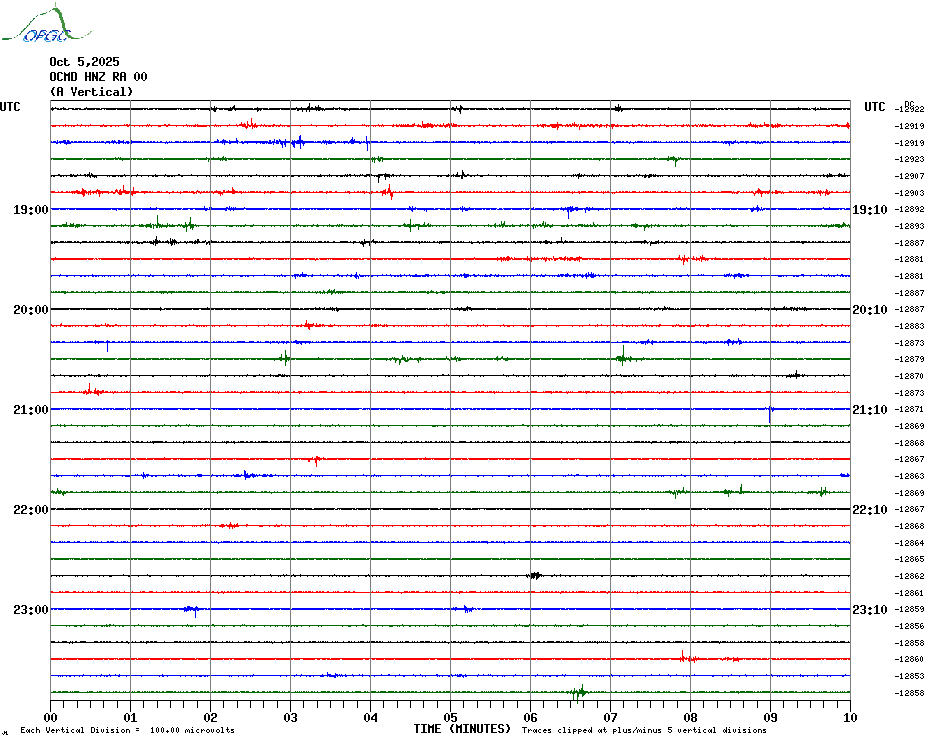This screenshot has width=930, height=744.
Task: Select the -12858 offset value at bottom right
Action: pyautogui.click(x=911, y=693)
